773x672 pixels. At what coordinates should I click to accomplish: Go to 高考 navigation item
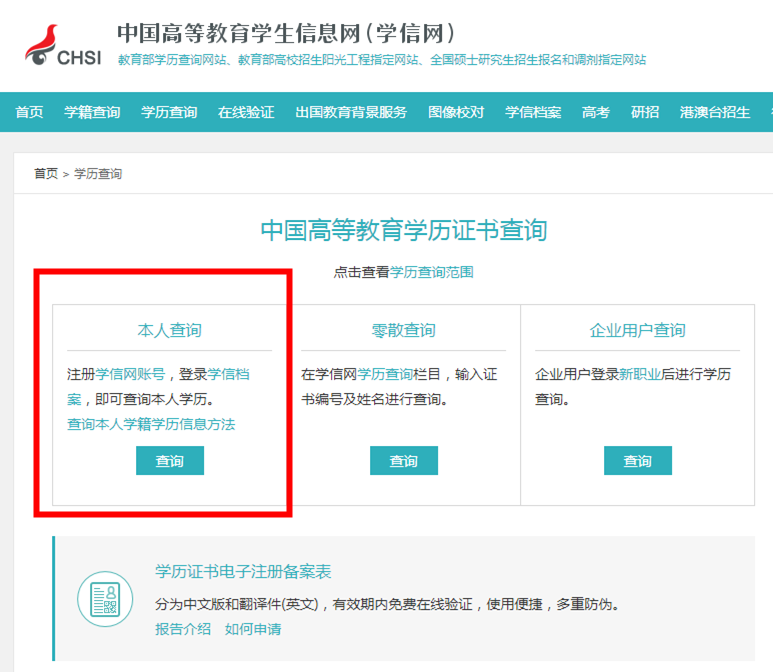[596, 112]
